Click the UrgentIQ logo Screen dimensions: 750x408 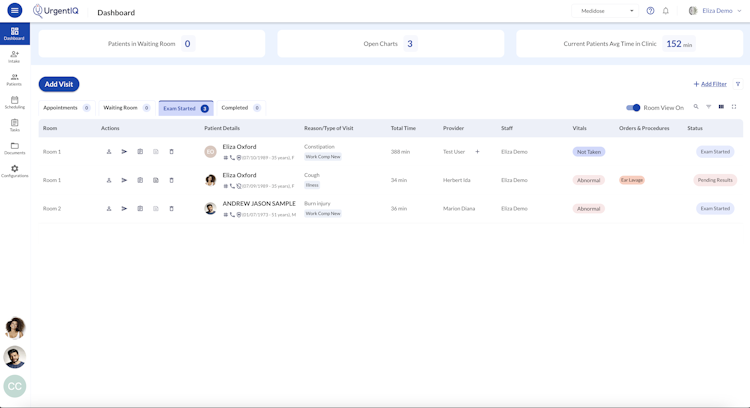[x=55, y=11]
